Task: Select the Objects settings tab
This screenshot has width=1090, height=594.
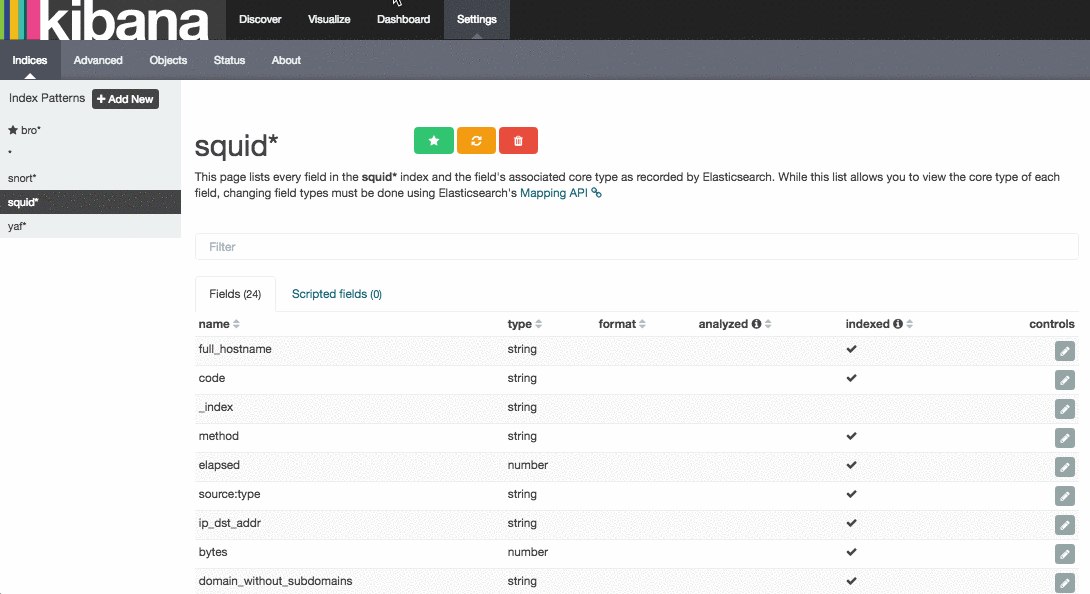Action: 168,61
